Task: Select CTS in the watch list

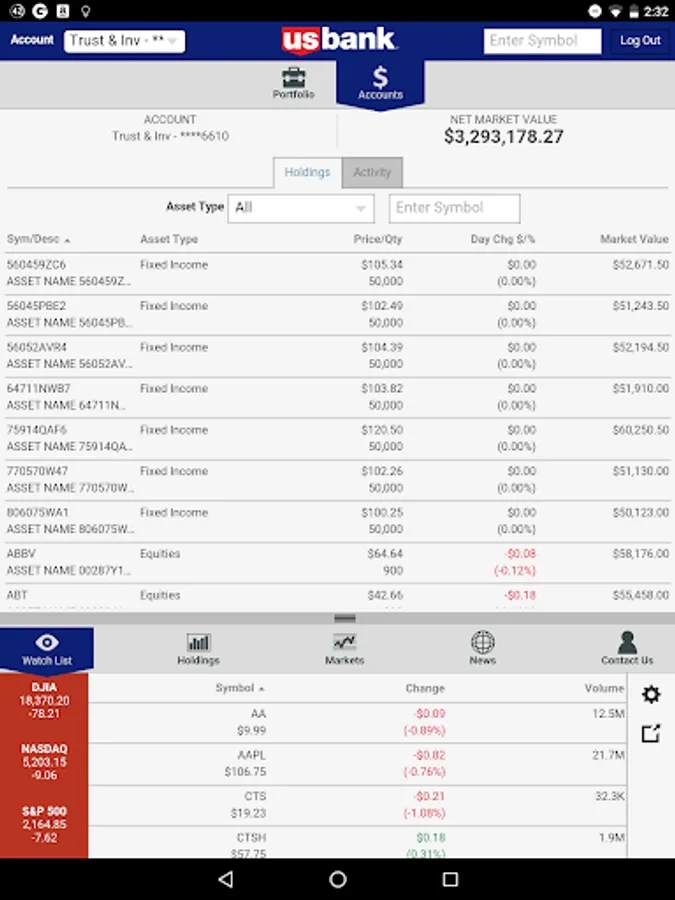Action: tap(357, 805)
